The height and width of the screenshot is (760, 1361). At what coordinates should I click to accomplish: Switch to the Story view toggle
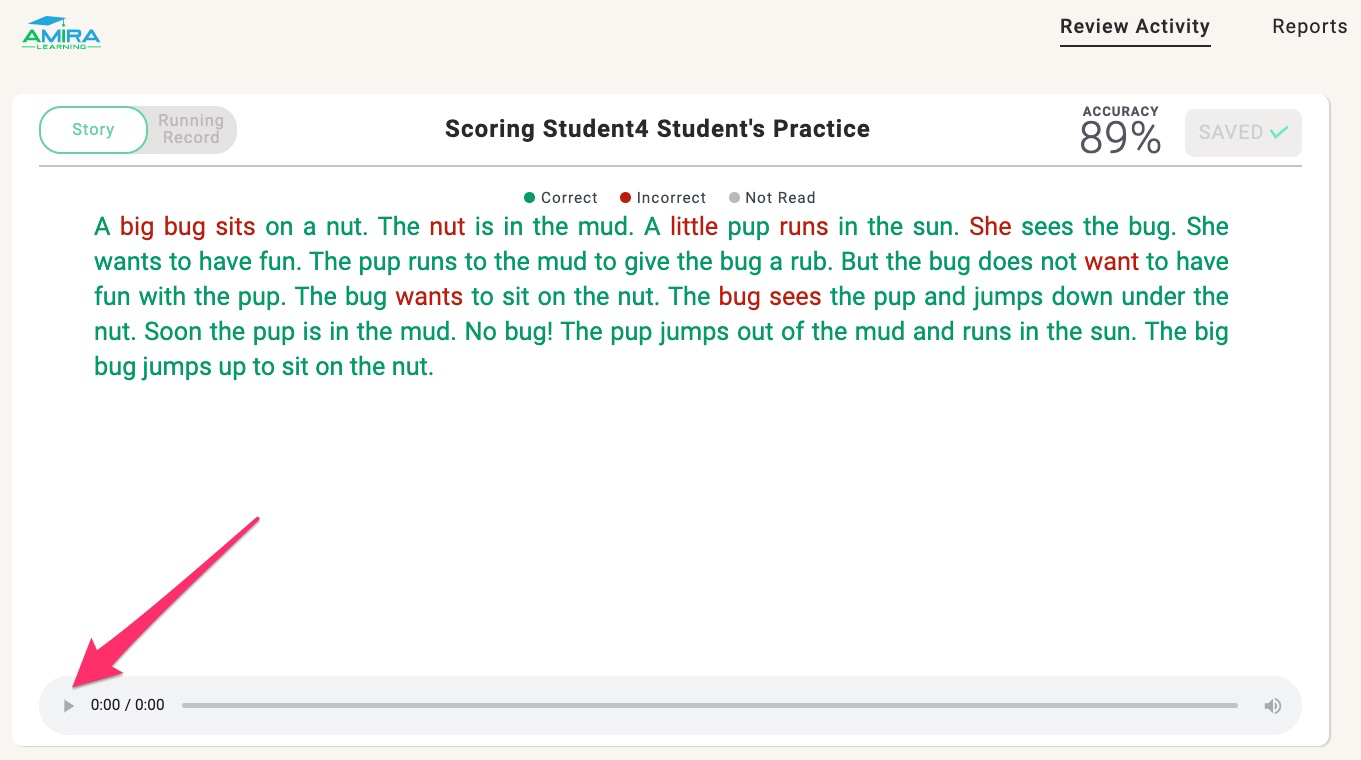point(93,130)
